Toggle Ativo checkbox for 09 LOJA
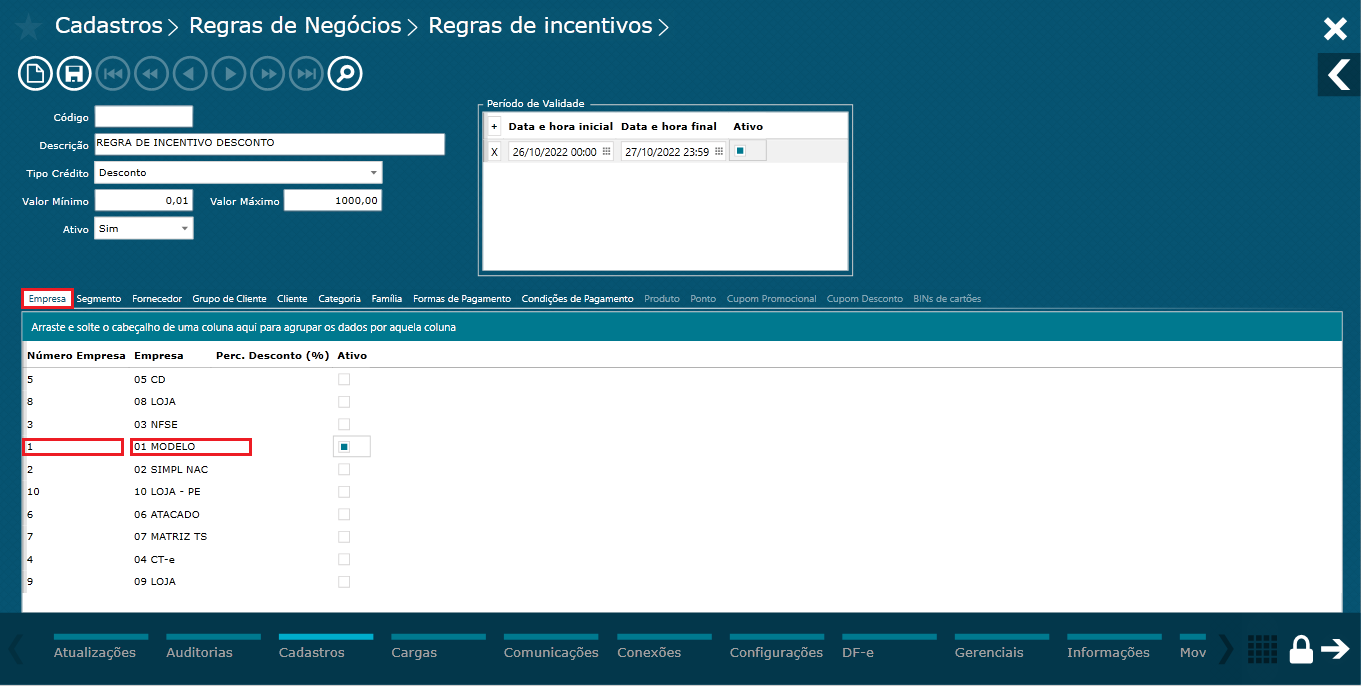 pos(344,582)
